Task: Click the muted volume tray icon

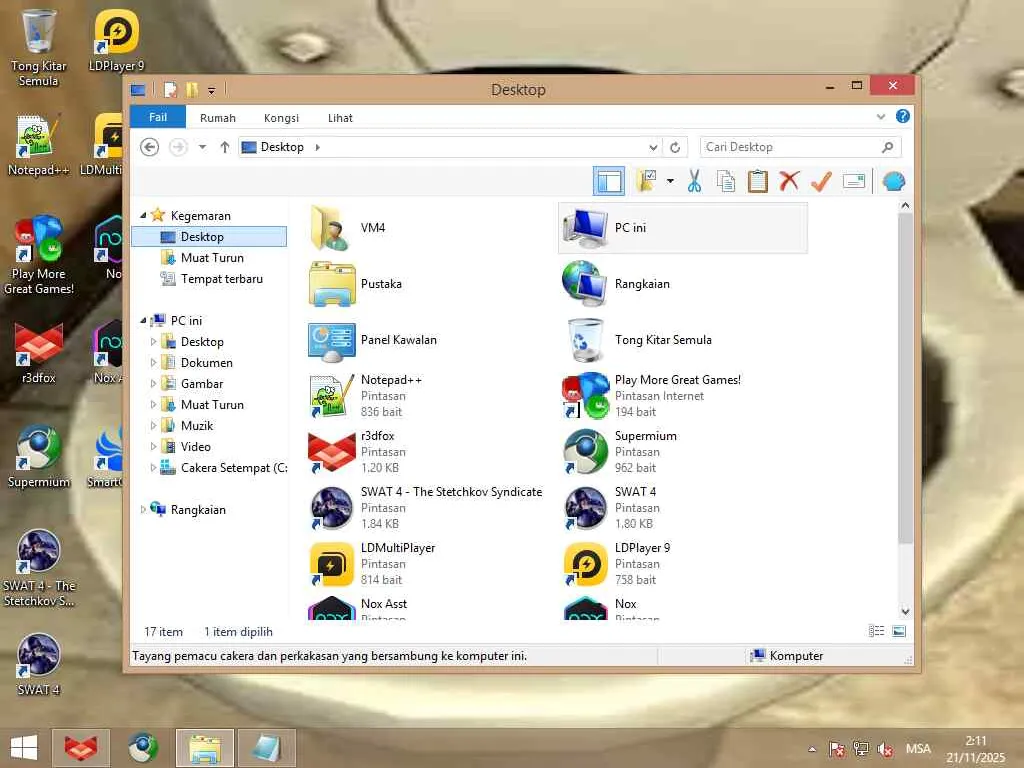Action: (x=886, y=749)
